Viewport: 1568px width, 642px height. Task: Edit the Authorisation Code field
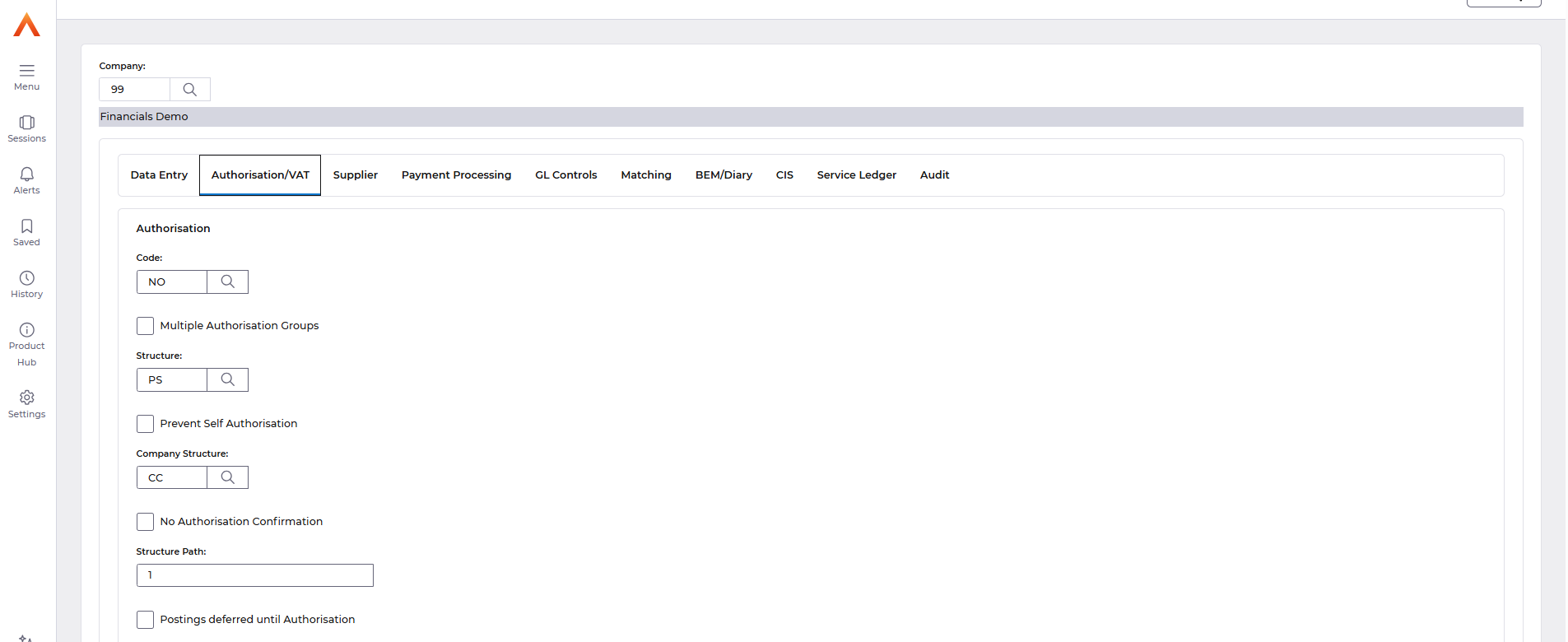pos(172,282)
